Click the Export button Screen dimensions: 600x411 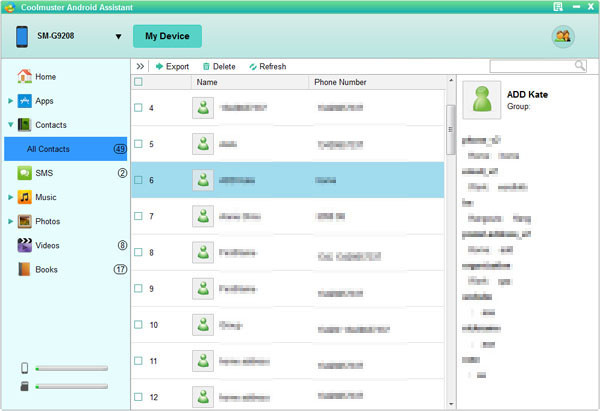point(172,67)
